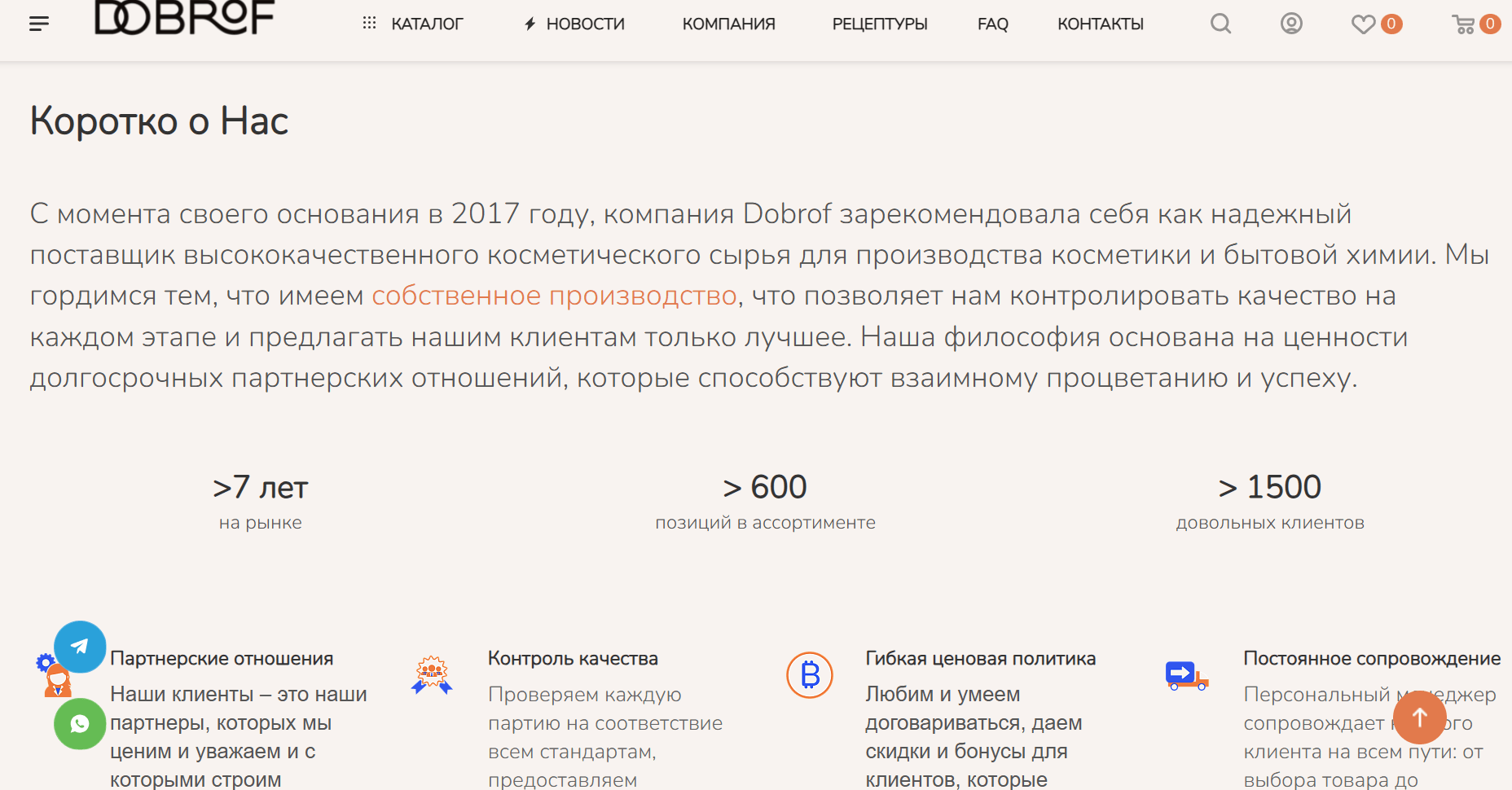Open the КОМПАНИЯ menu item

[729, 24]
